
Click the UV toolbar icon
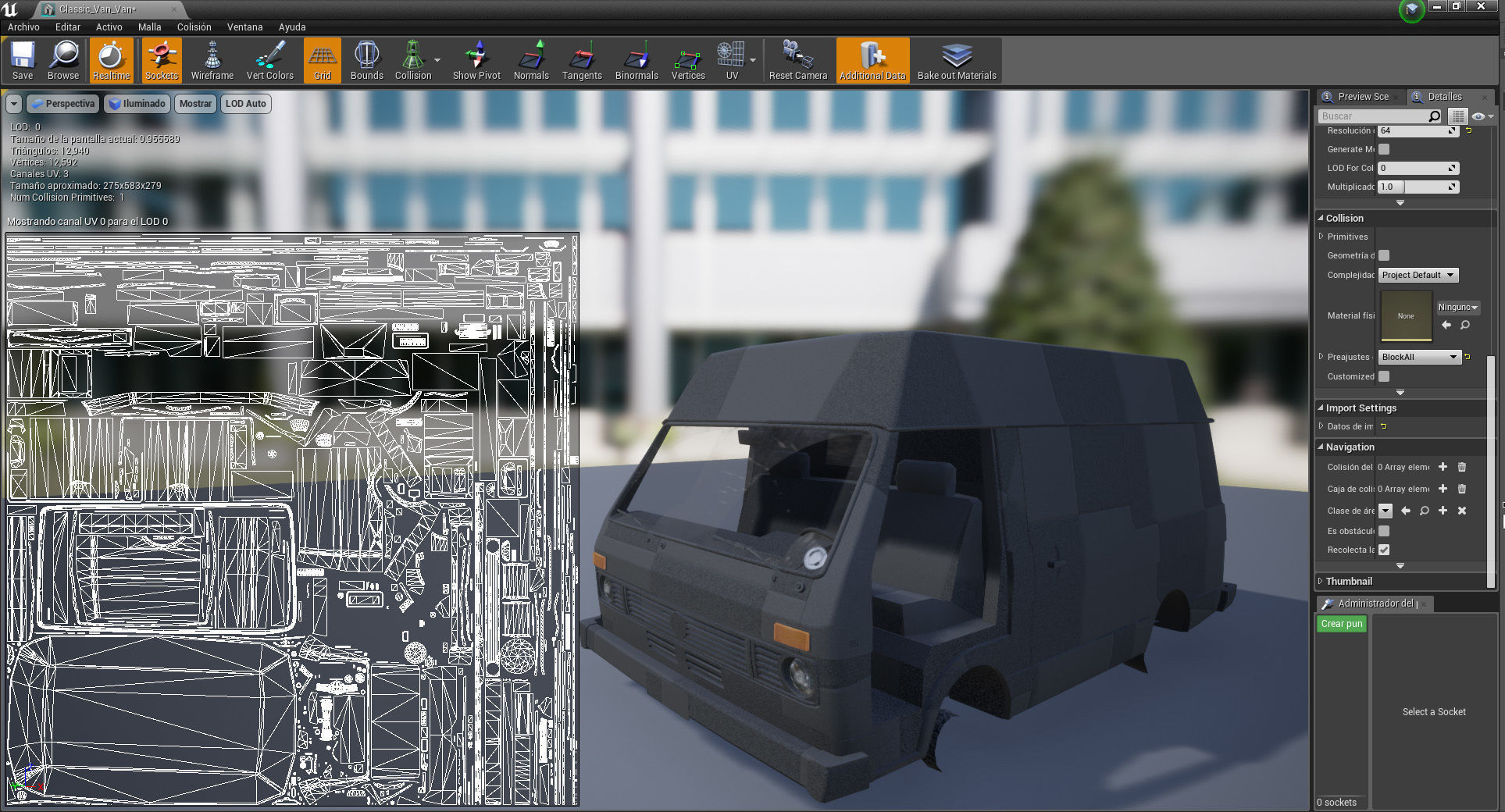pyautogui.click(x=732, y=60)
